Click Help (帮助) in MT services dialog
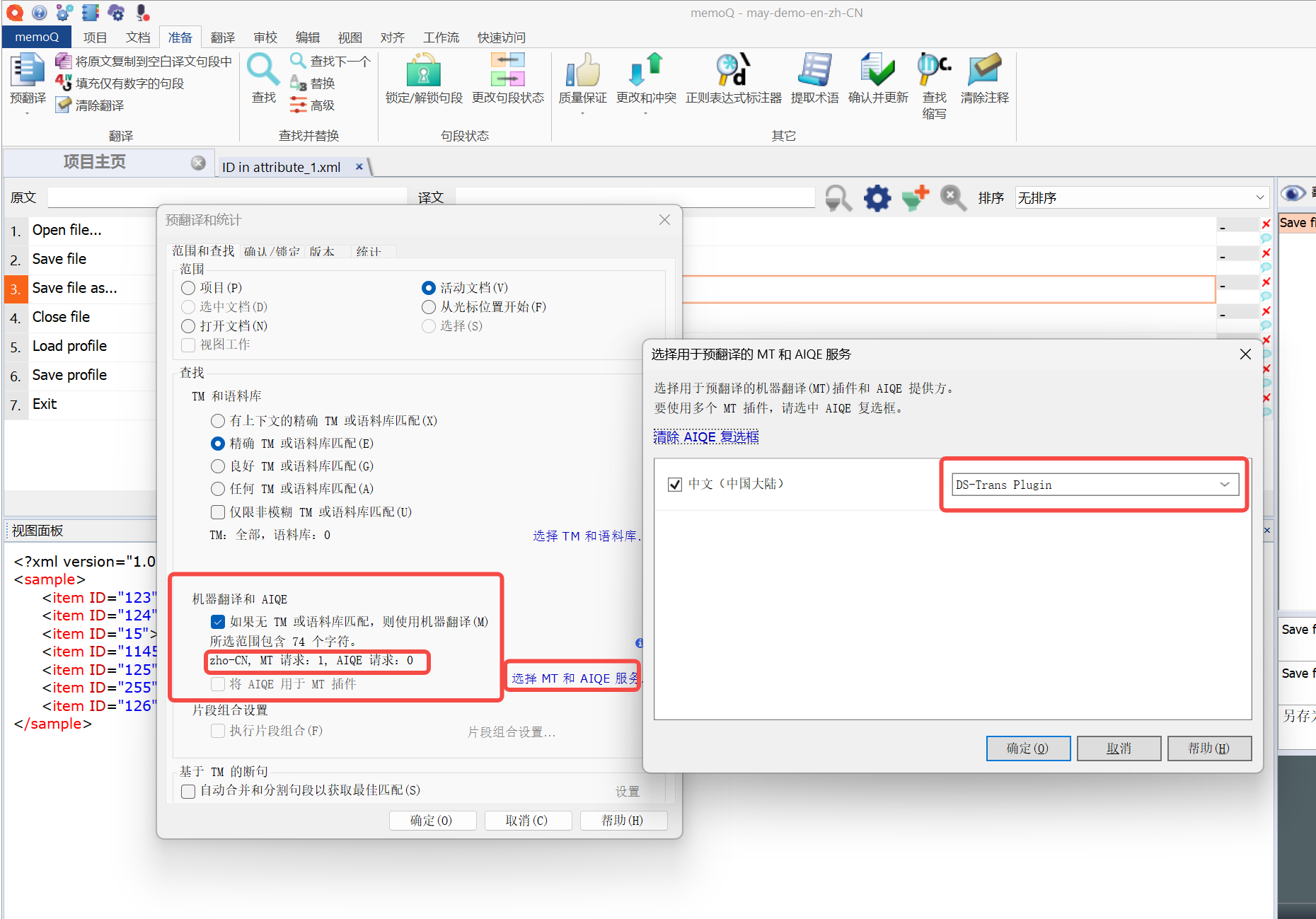This screenshot has height=919, width=1316. coord(1209,749)
